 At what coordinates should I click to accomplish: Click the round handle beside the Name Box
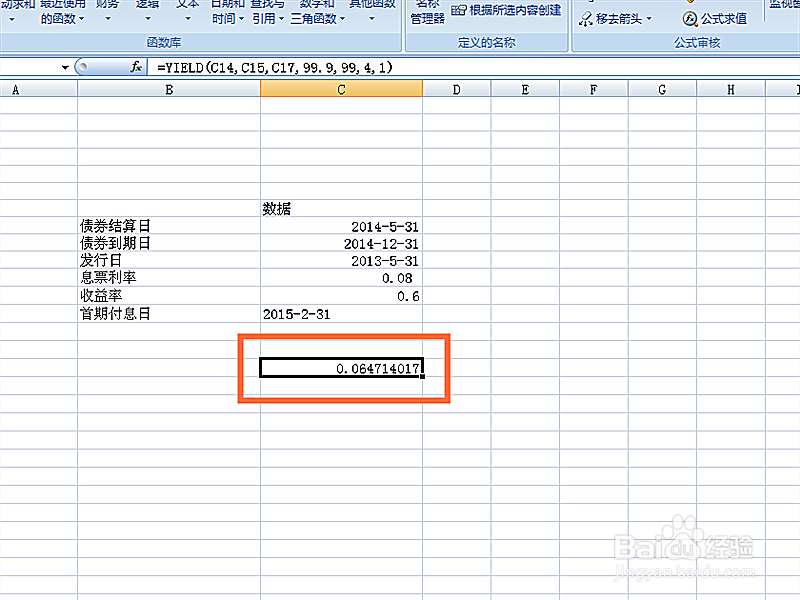pyautogui.click(x=83, y=67)
